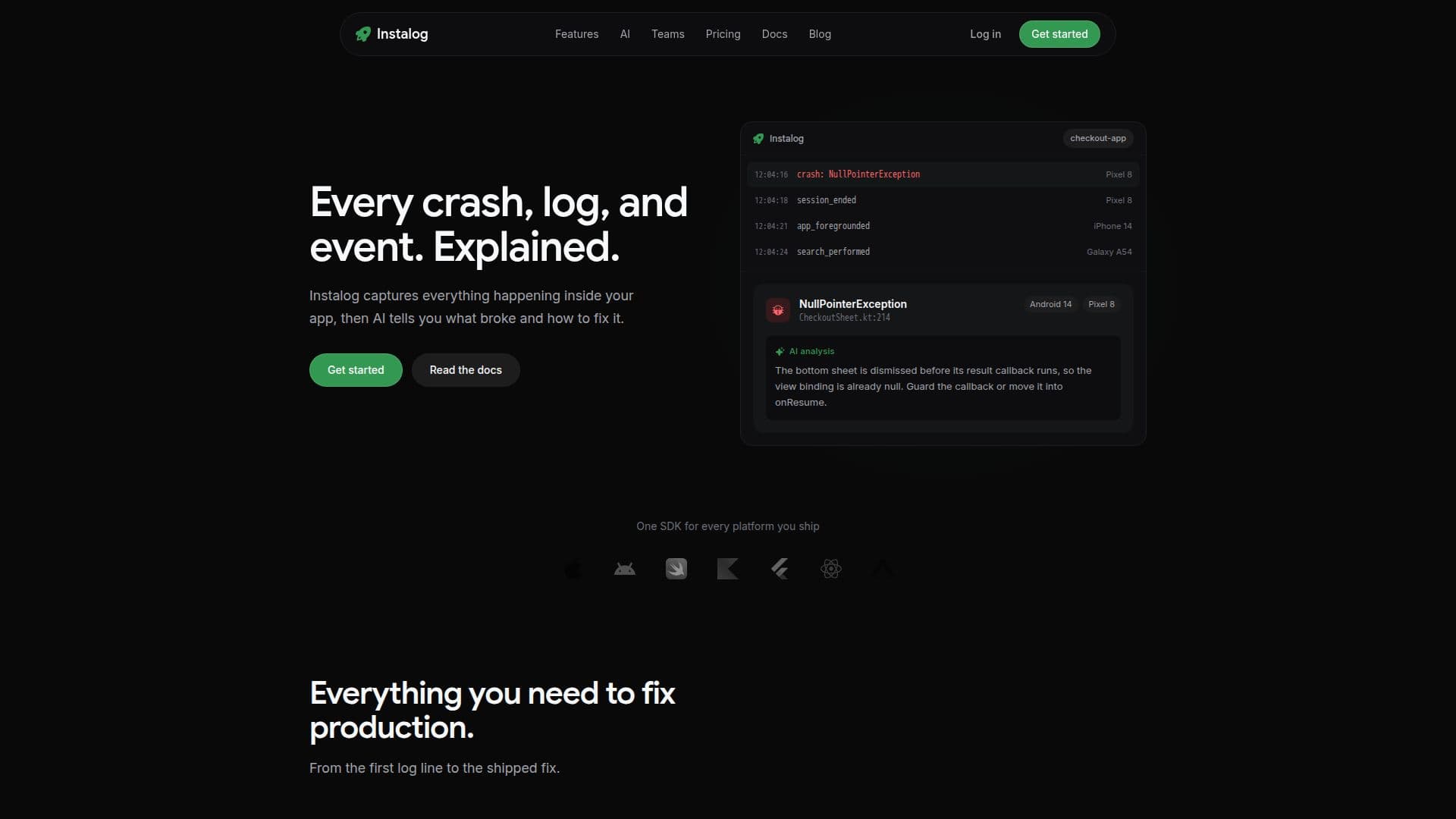
Task: Select the crash: NullPointerException log row
Action: click(943, 174)
